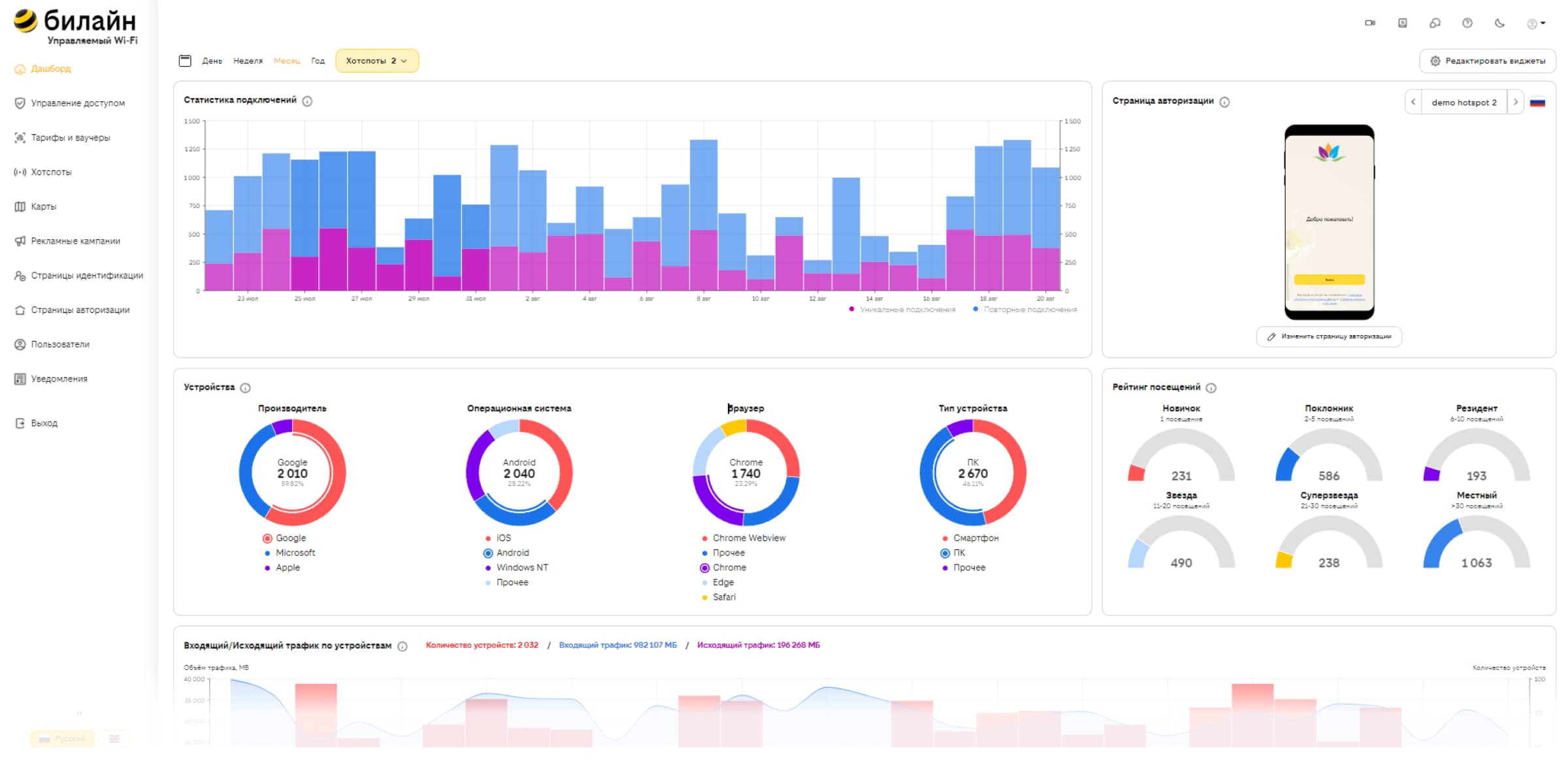Screen dimensions: 1568x784
Task: Click the Поклонник gauge showing 586
Action: click(x=1329, y=455)
